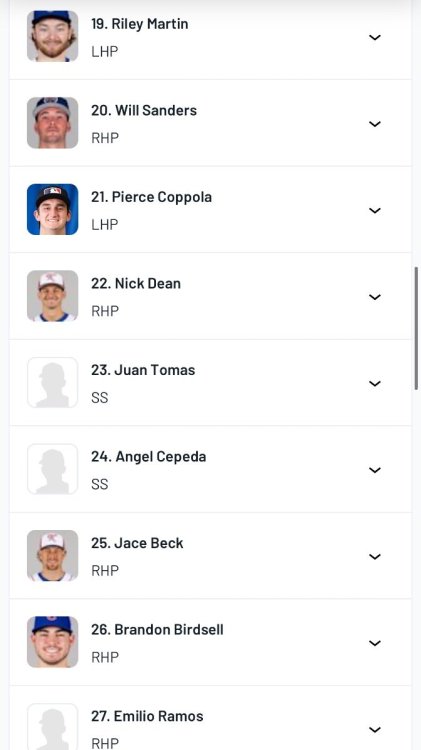Click the 26. Brandon Birdsell name

pos(157,629)
